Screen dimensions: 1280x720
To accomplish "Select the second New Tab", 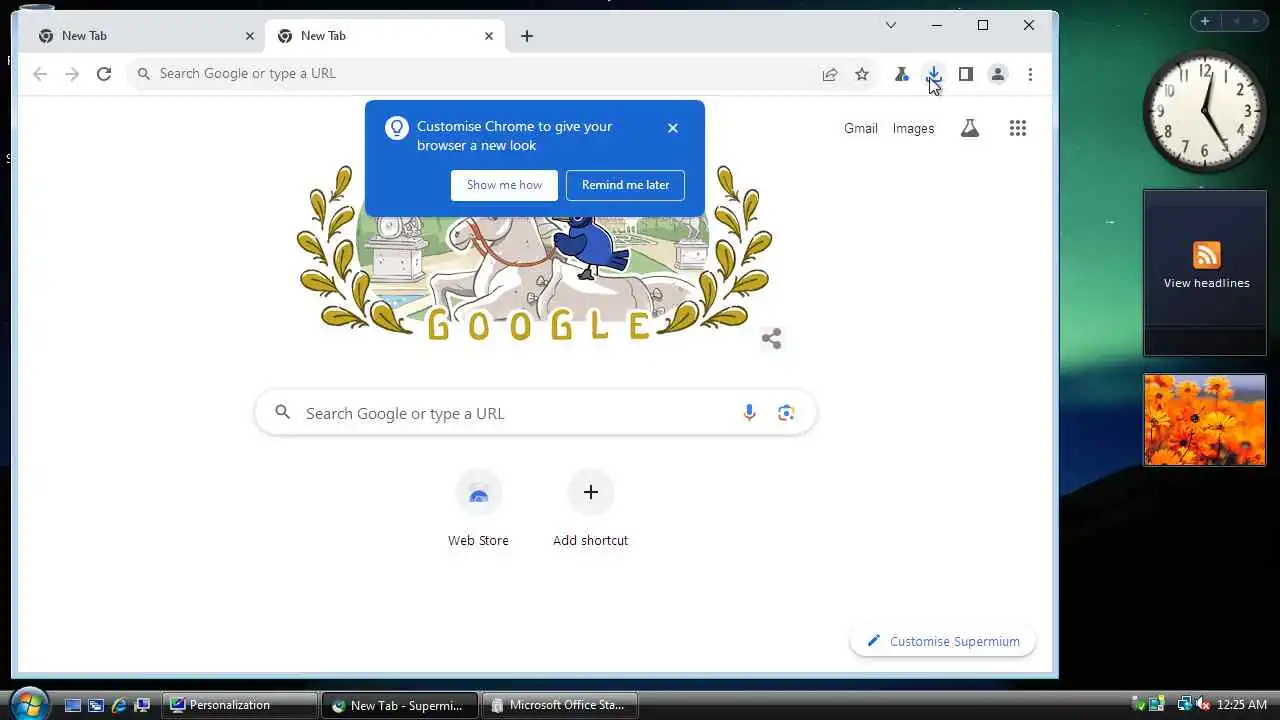I will tap(383, 36).
